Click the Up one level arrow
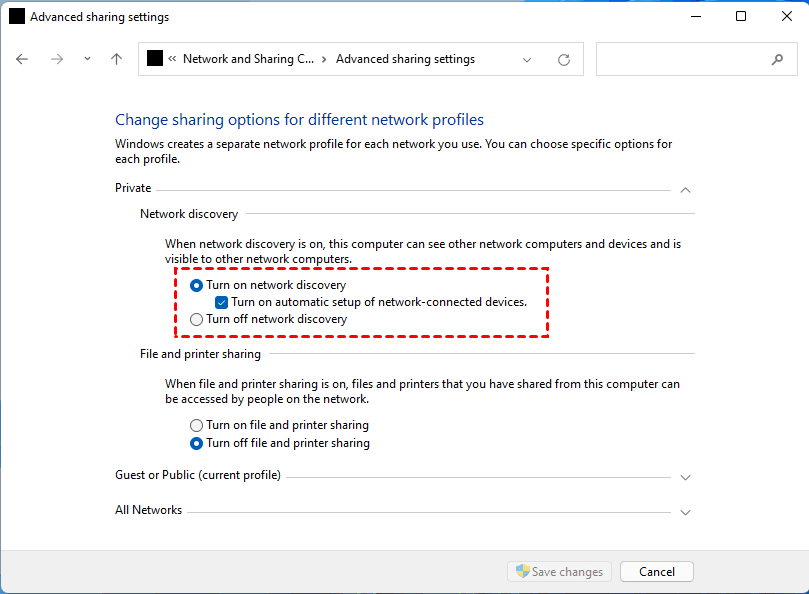This screenshot has height=594, width=809. tap(116, 59)
